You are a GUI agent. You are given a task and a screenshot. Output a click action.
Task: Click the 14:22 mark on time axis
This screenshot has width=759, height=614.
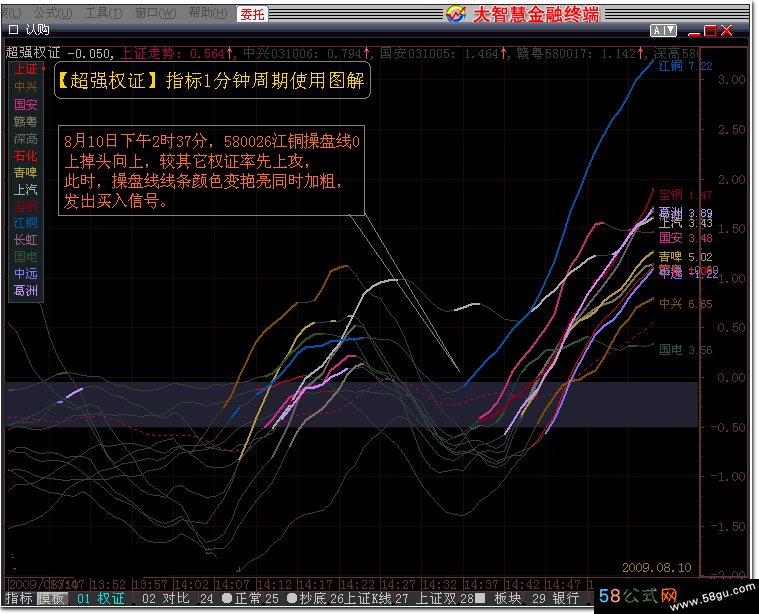click(x=357, y=584)
